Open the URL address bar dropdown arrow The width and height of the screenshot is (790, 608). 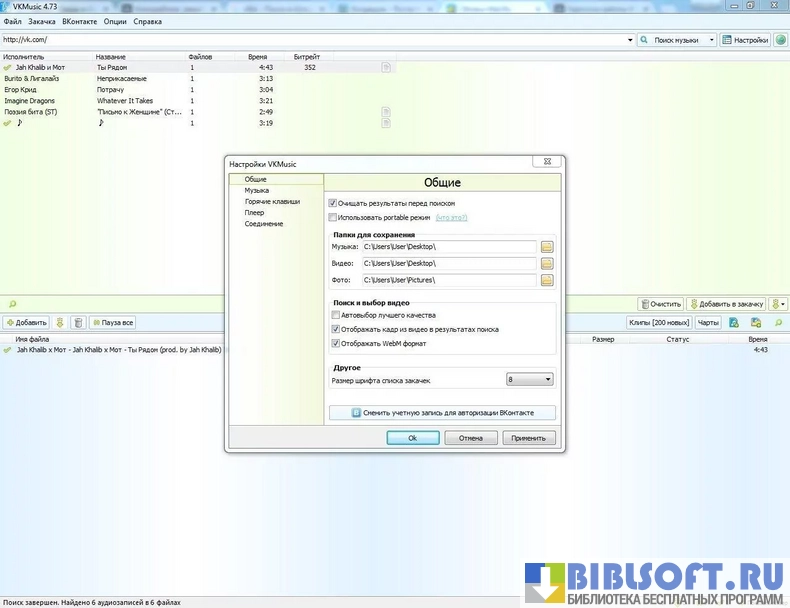[630, 40]
